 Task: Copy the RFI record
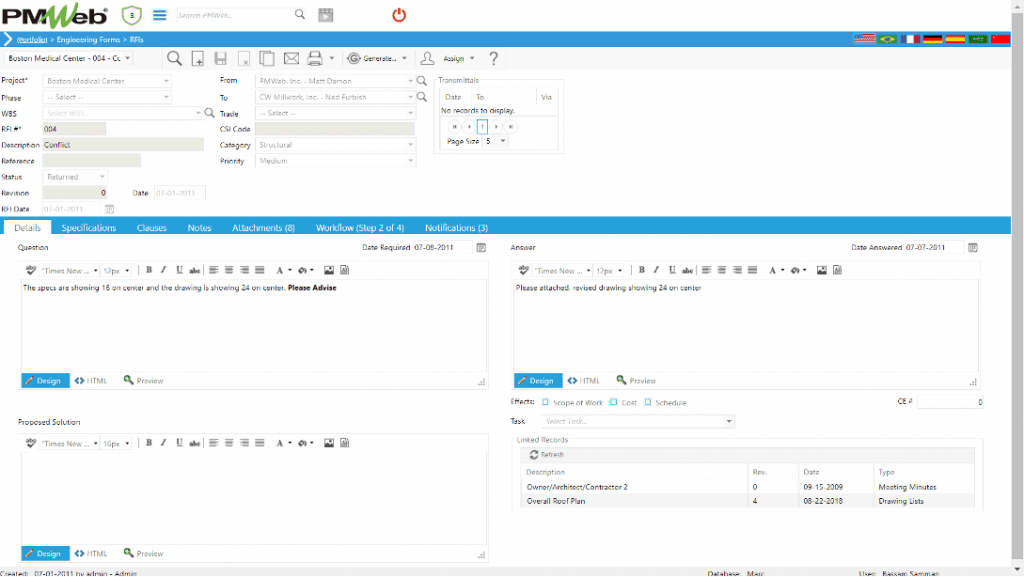click(x=266, y=58)
